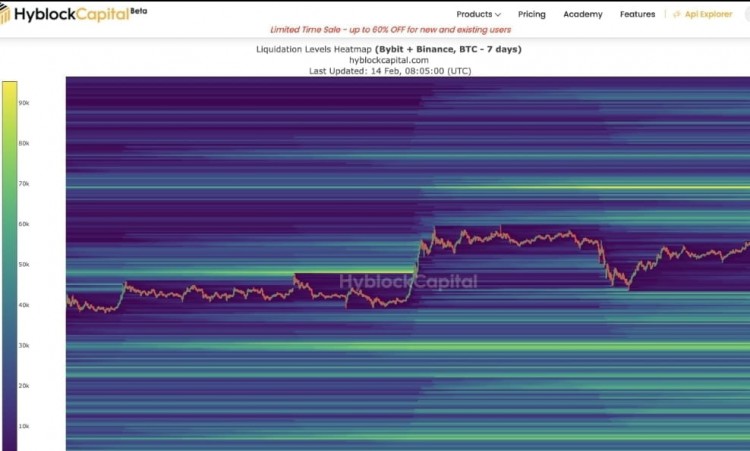The image size is (750, 451).
Task: Open the Features page
Action: click(x=637, y=14)
